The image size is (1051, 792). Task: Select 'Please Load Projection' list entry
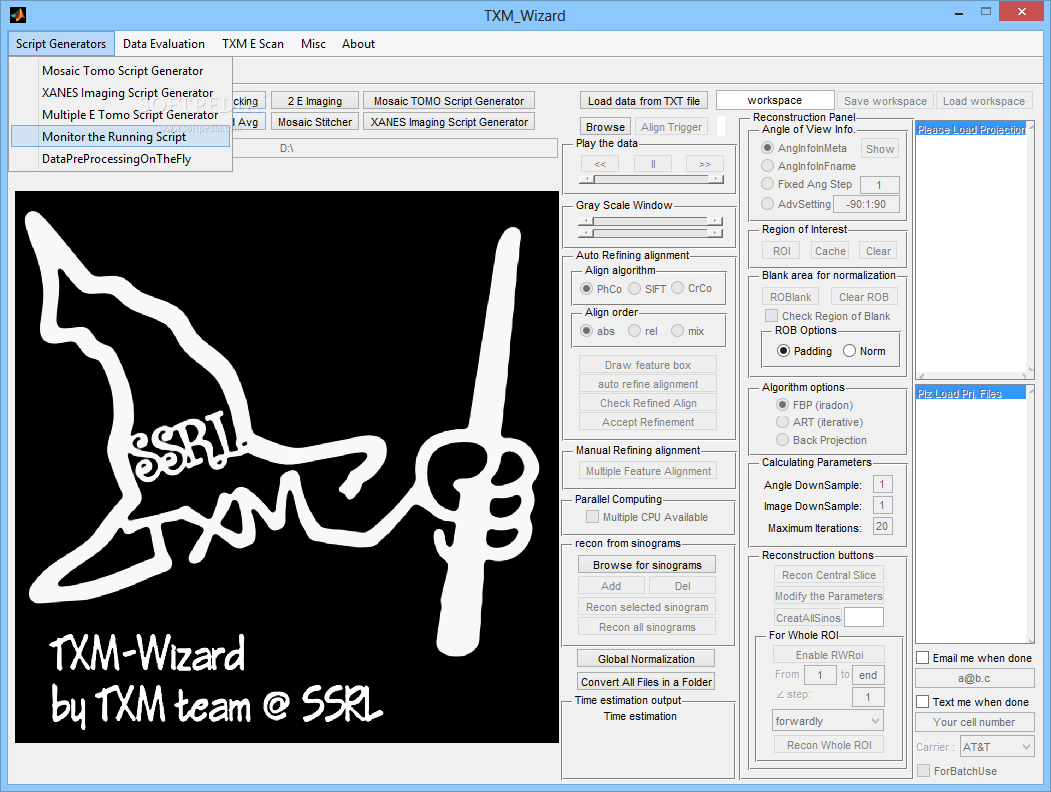[x=971, y=129]
